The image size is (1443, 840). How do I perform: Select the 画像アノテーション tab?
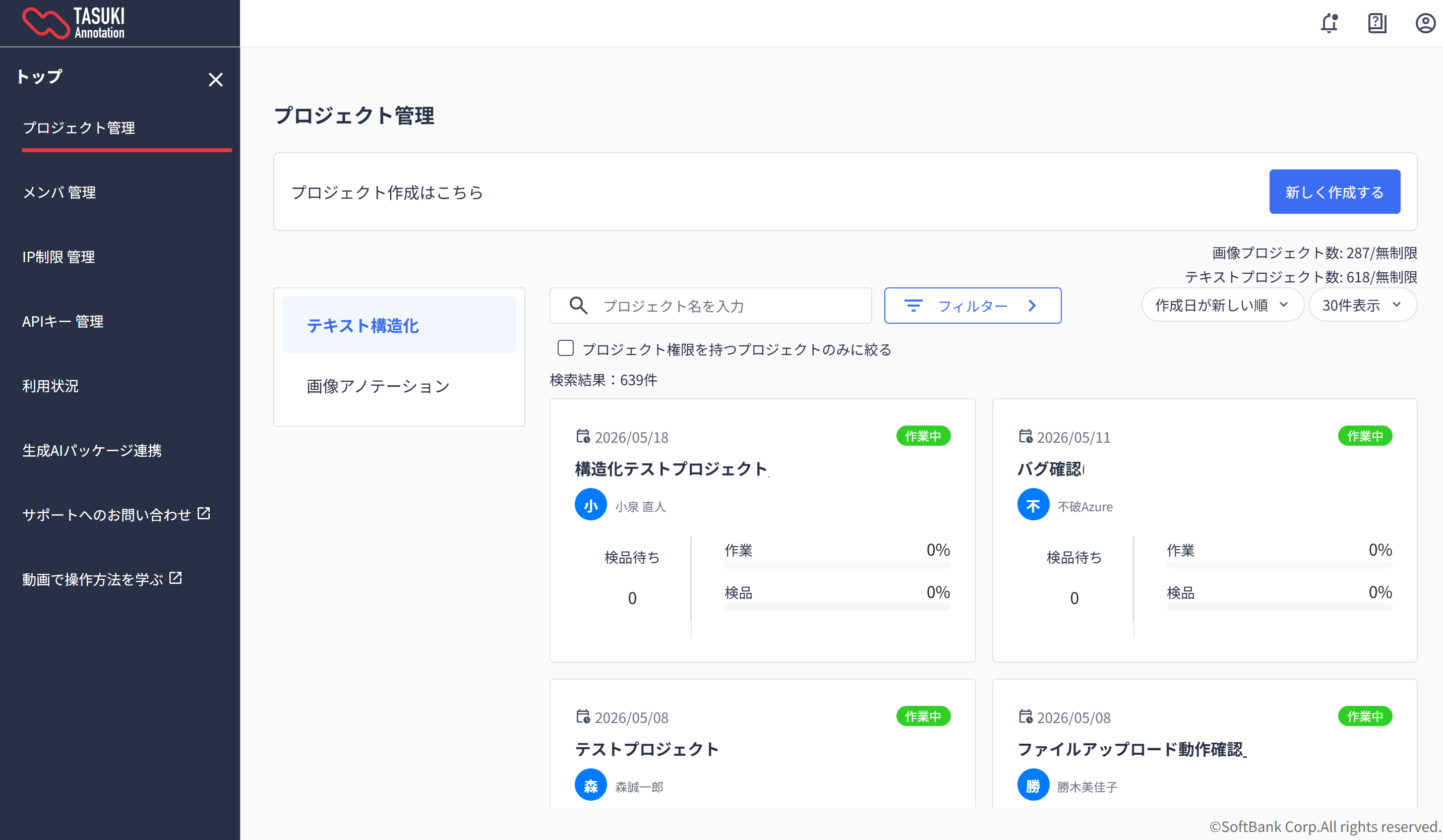(399, 386)
